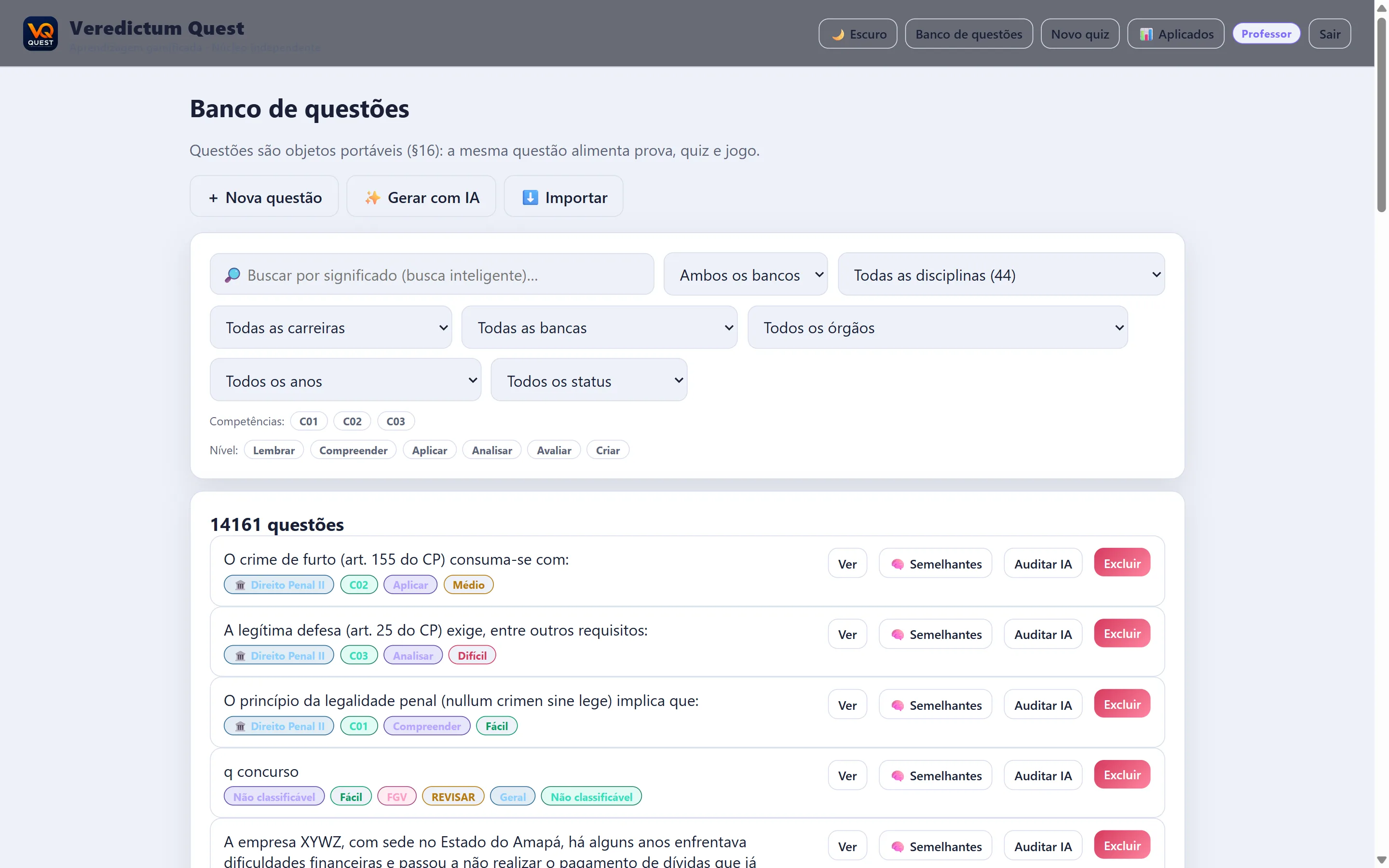Click the Médio tag on furto question
This screenshot has height=868, width=1389.
pyautogui.click(x=468, y=585)
